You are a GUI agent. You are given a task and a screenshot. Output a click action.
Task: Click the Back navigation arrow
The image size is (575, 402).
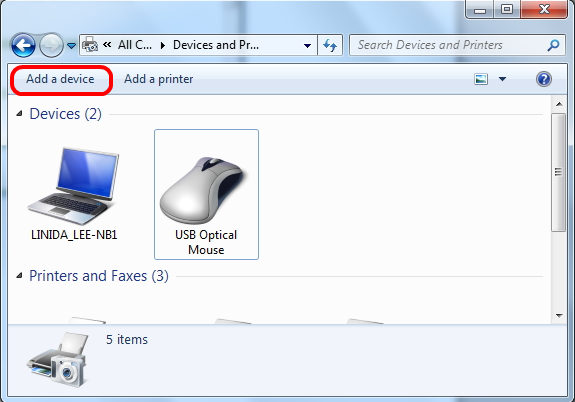(x=23, y=45)
